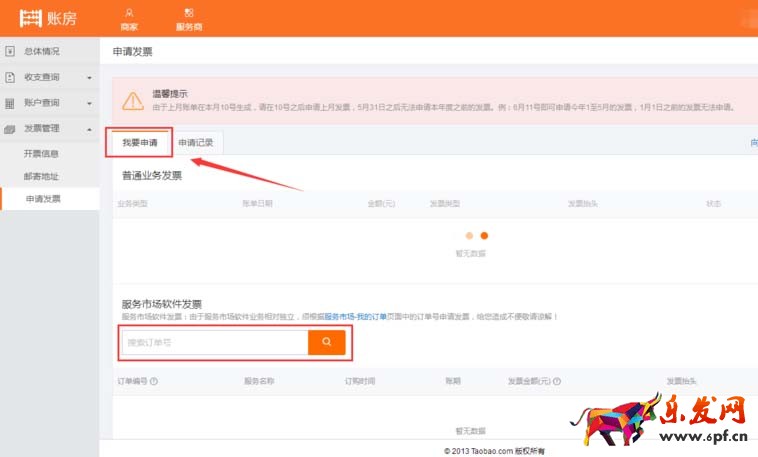
Task: Click help icon beside 订单编号 column
Action: 154,381
